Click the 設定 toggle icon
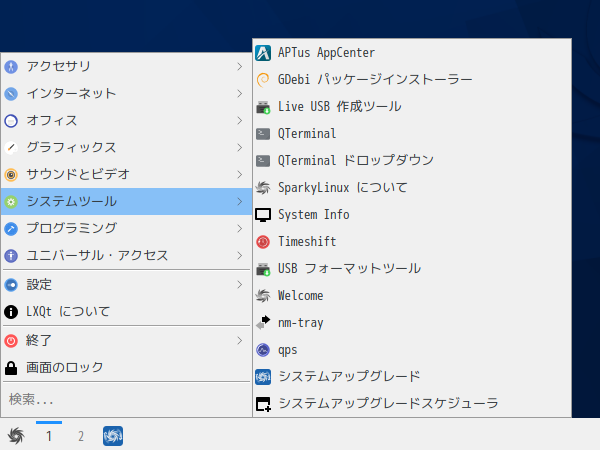 pyautogui.click(x=11, y=285)
